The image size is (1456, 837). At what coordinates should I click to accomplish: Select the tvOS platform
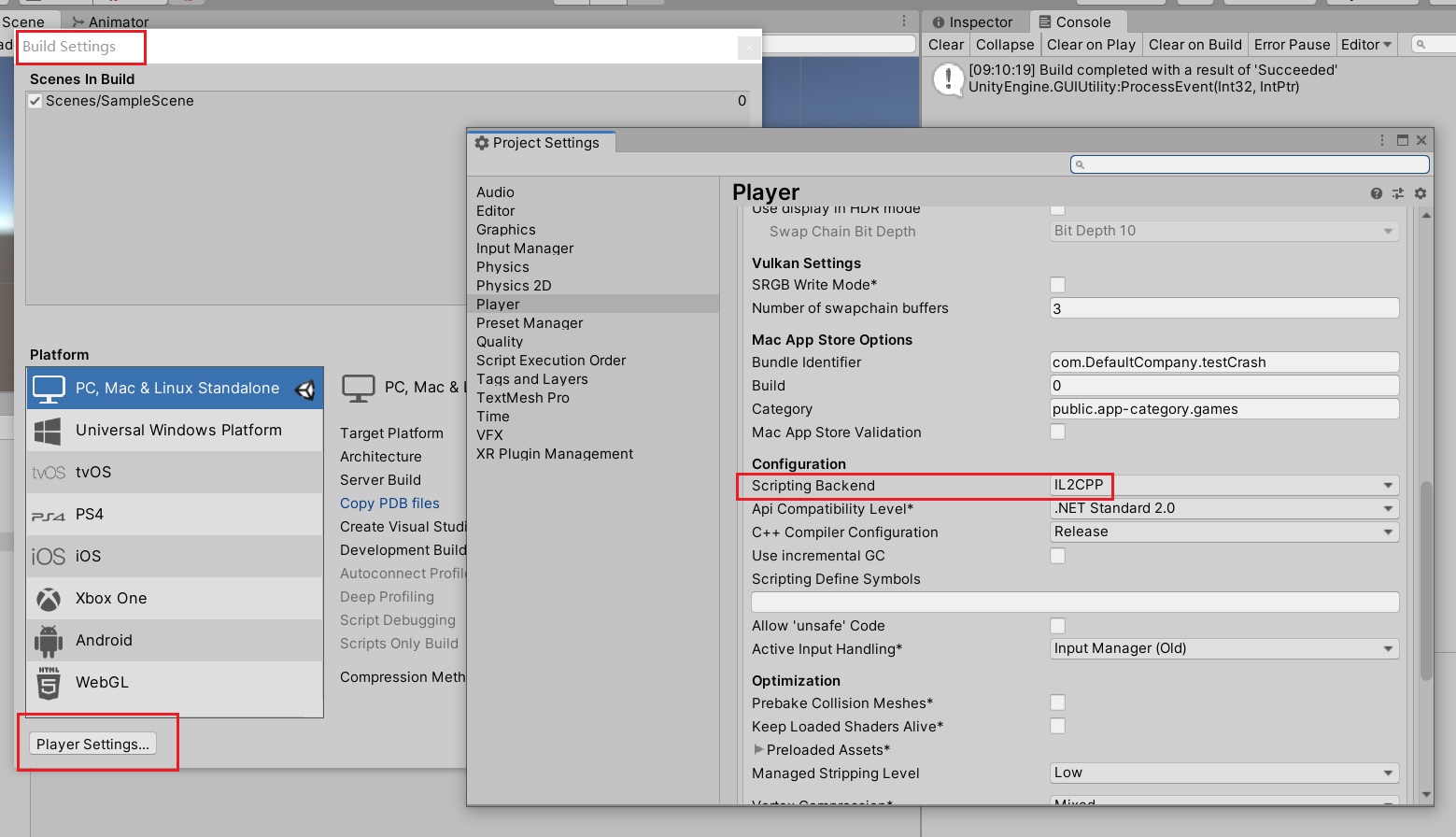pyautogui.click(x=175, y=473)
